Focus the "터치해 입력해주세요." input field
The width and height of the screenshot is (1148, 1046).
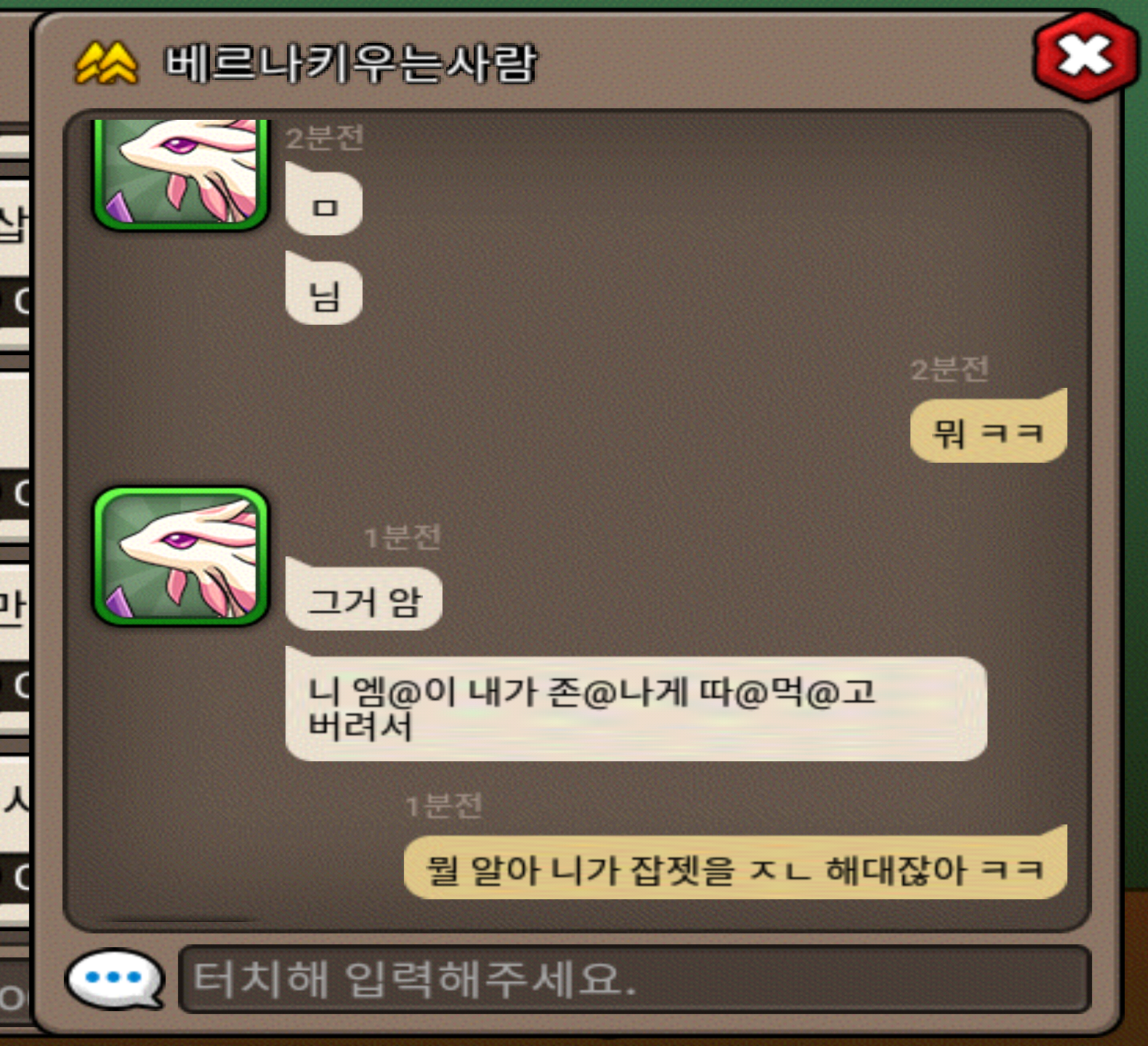(634, 979)
